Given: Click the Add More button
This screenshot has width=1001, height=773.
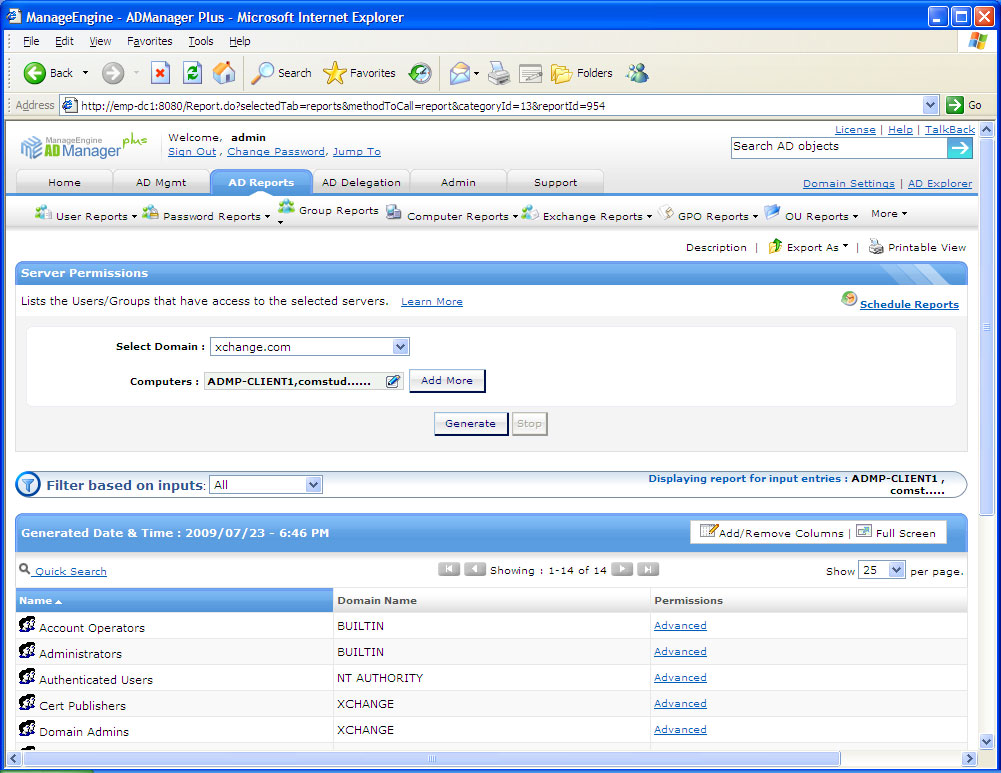Looking at the screenshot, I should click(447, 380).
